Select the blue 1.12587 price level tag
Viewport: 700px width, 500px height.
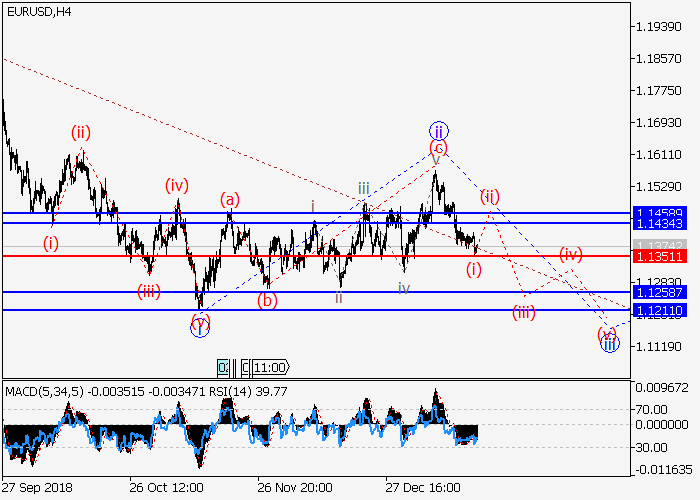click(661, 292)
